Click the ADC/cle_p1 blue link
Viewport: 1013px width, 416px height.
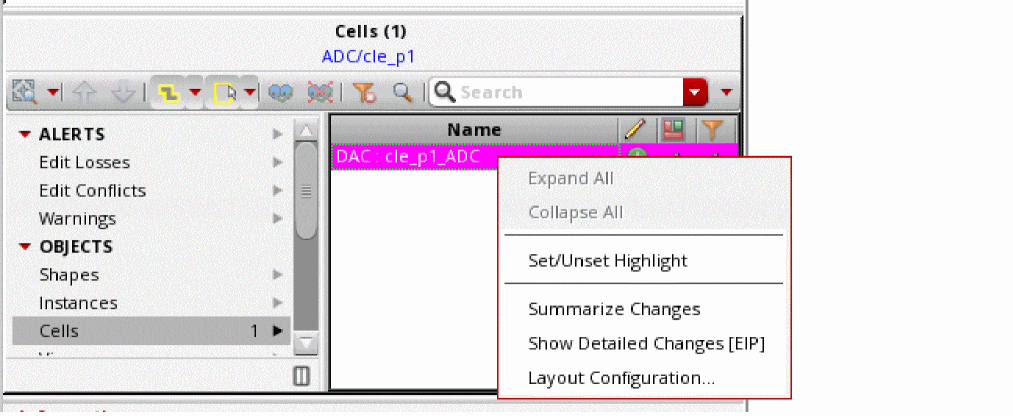[369, 57]
